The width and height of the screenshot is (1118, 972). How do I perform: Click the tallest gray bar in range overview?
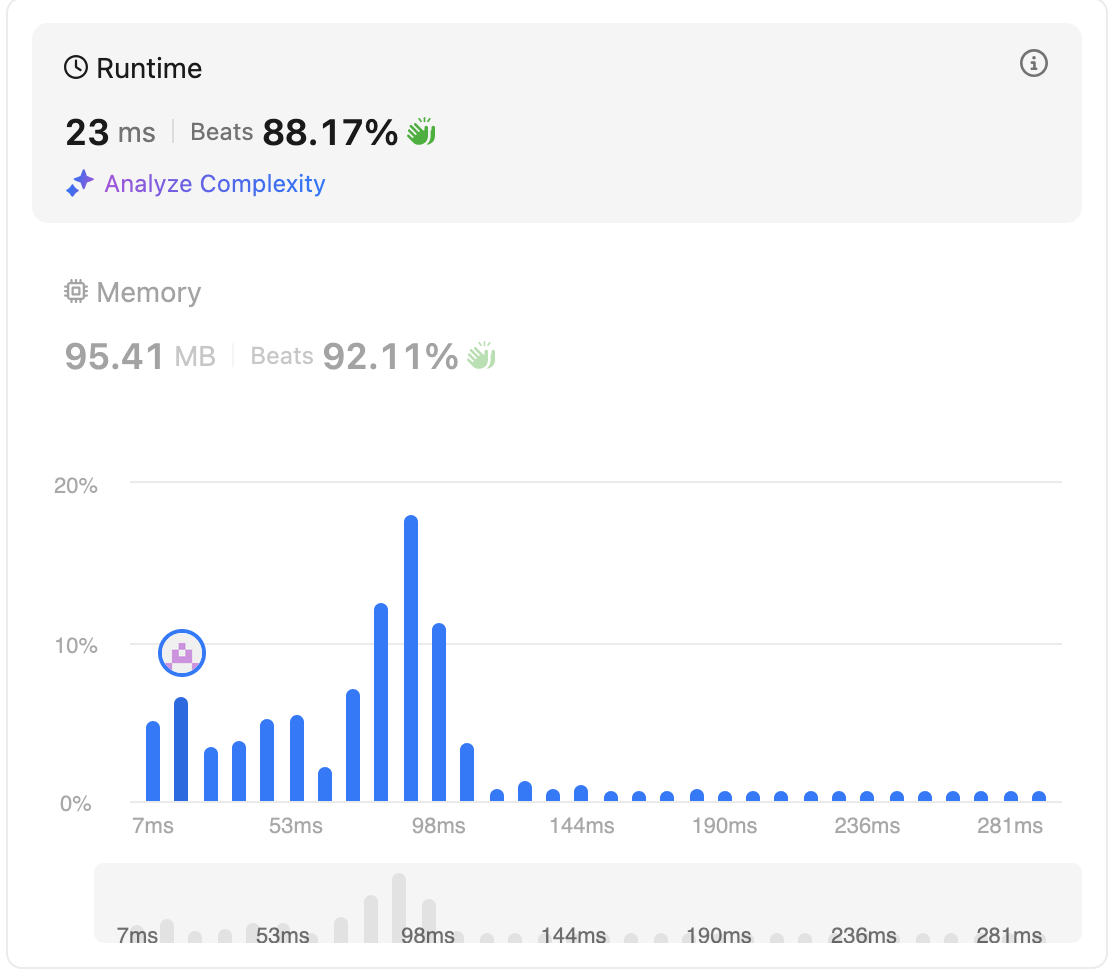[x=399, y=908]
